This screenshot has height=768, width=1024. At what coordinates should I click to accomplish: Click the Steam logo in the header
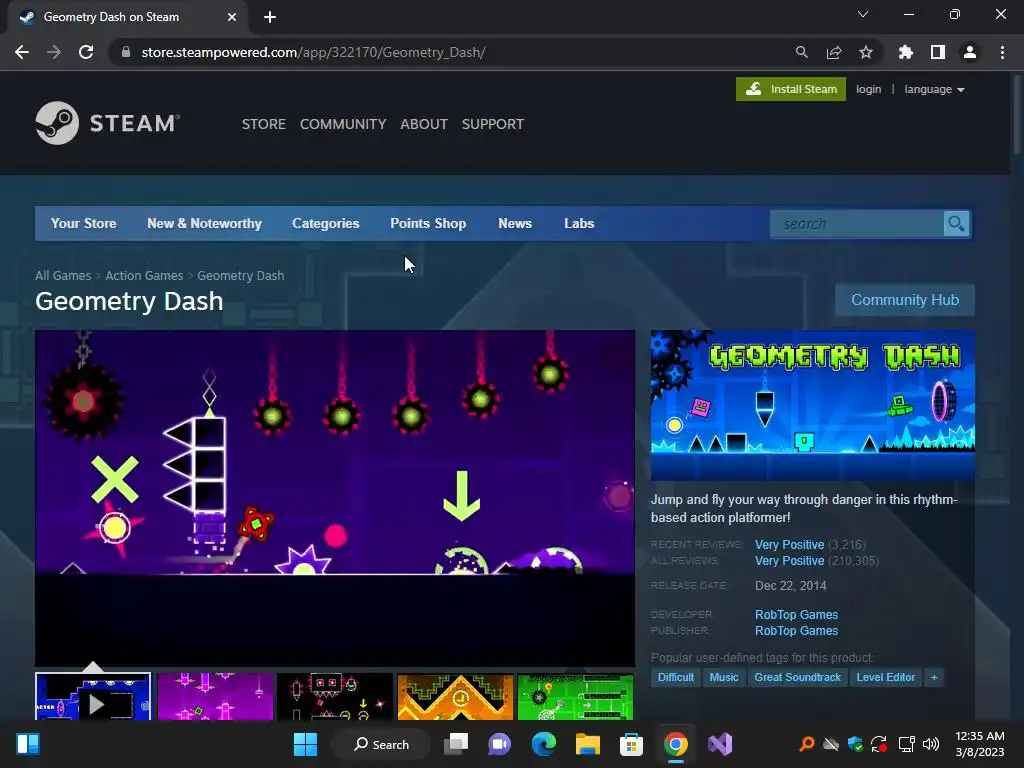coord(108,123)
